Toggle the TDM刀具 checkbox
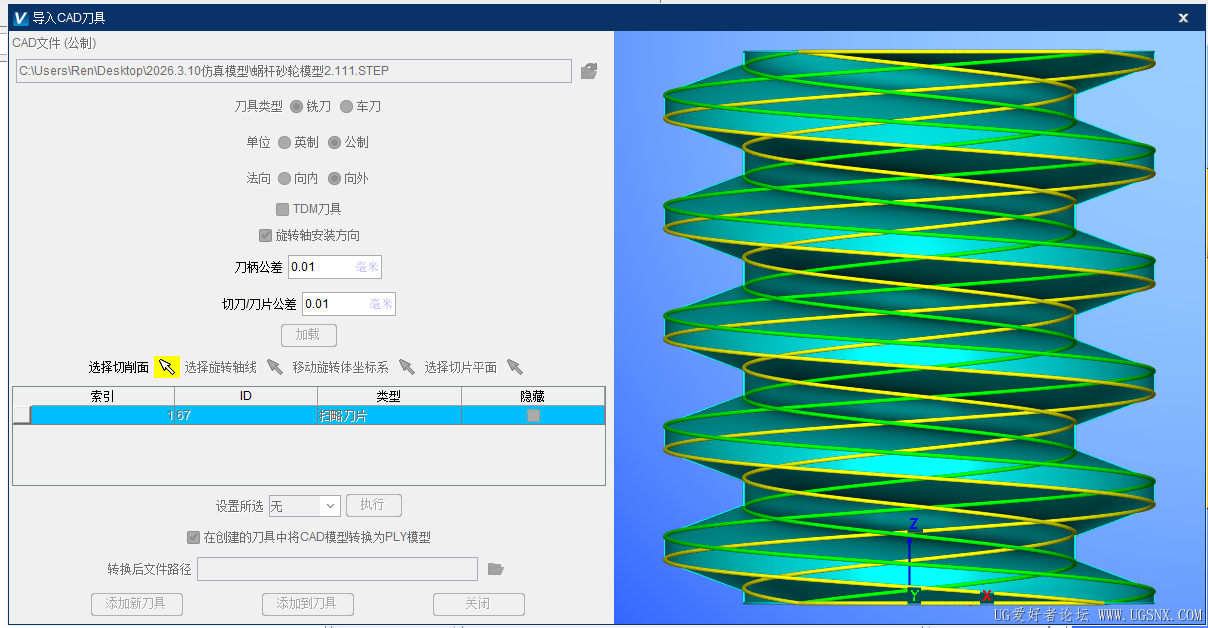Screen dimensions: 1208x628 282,209
